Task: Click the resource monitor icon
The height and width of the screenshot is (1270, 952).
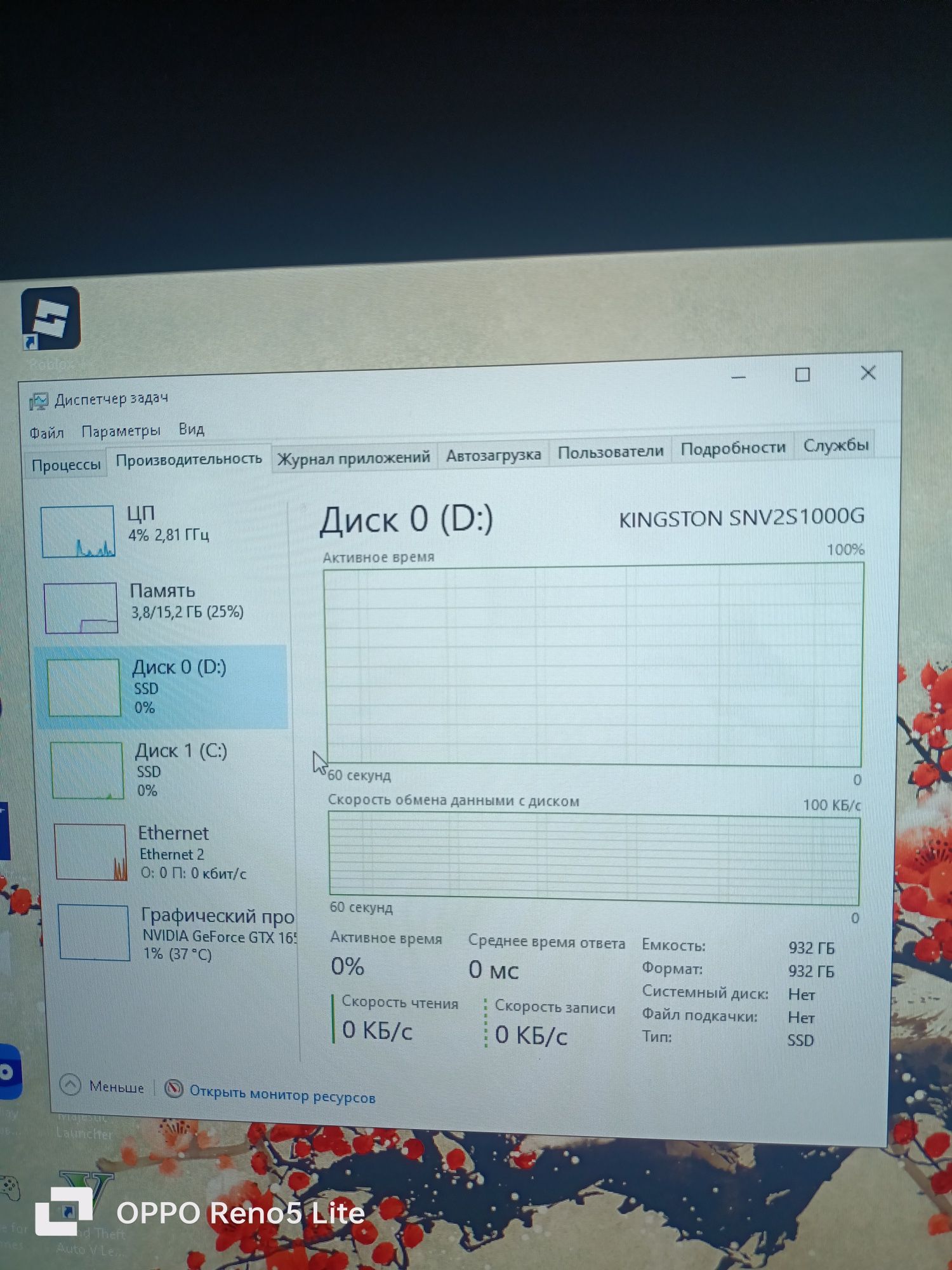Action: (173, 1088)
